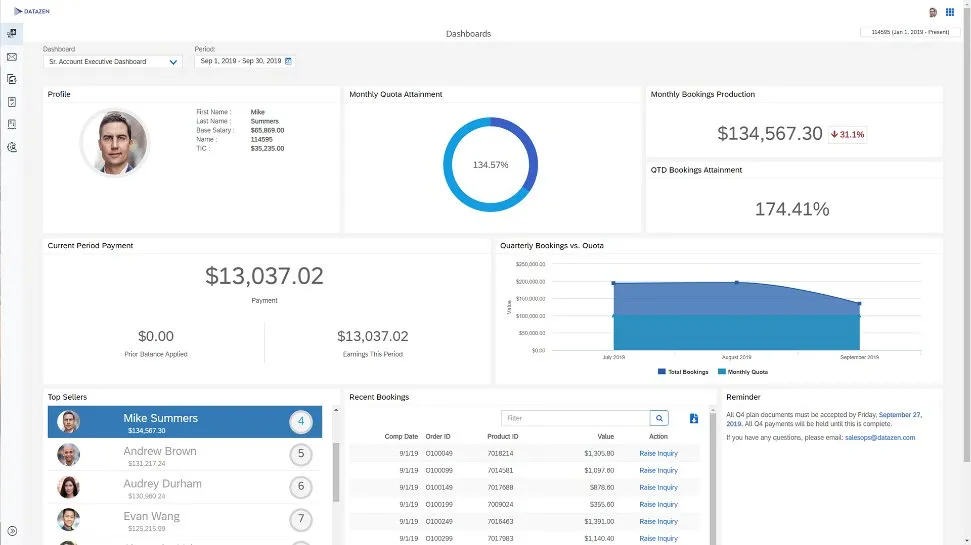Click the salesops@datazen.com email link

pos(880,437)
